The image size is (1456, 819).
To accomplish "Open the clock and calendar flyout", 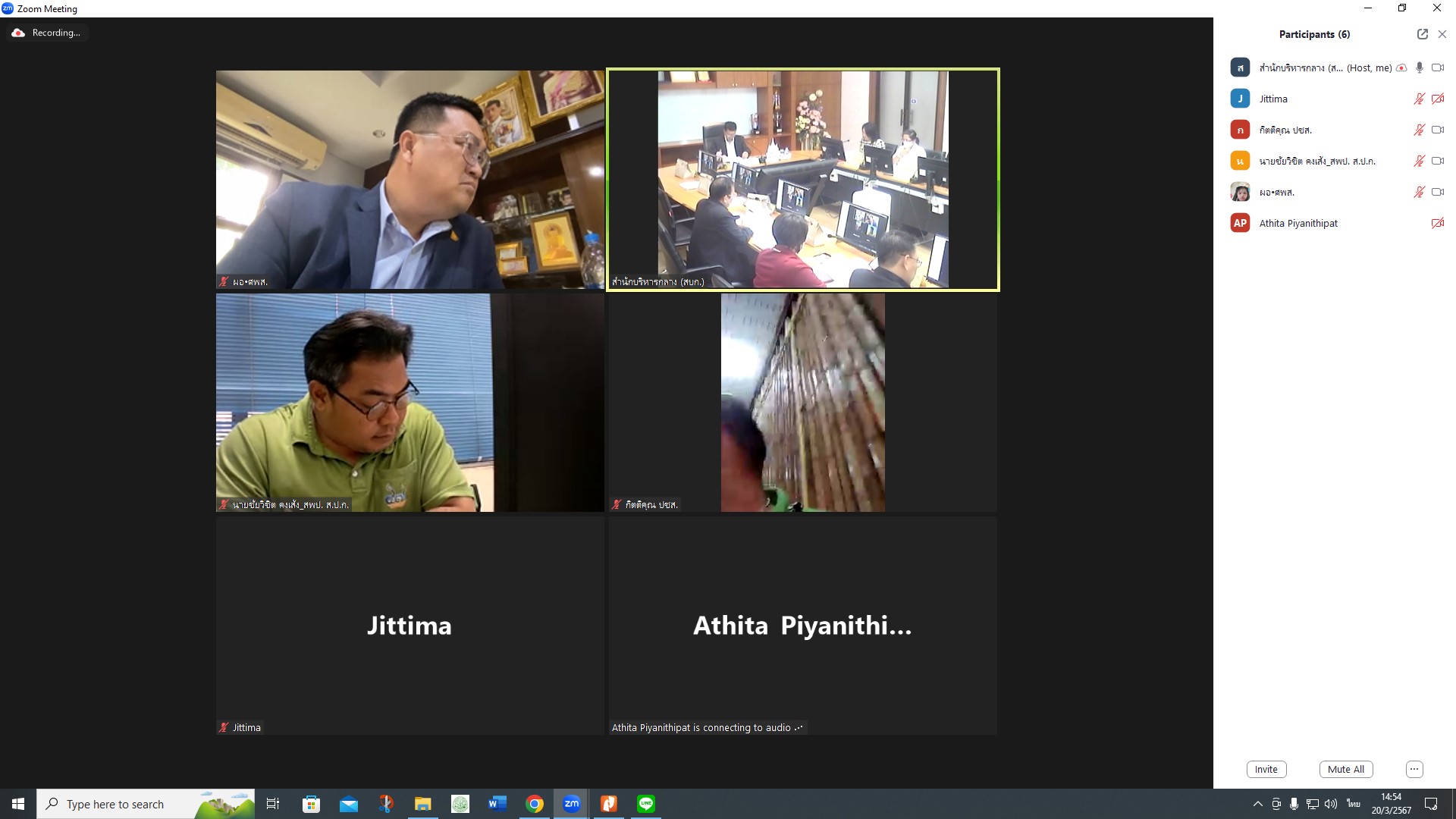I will click(1391, 804).
